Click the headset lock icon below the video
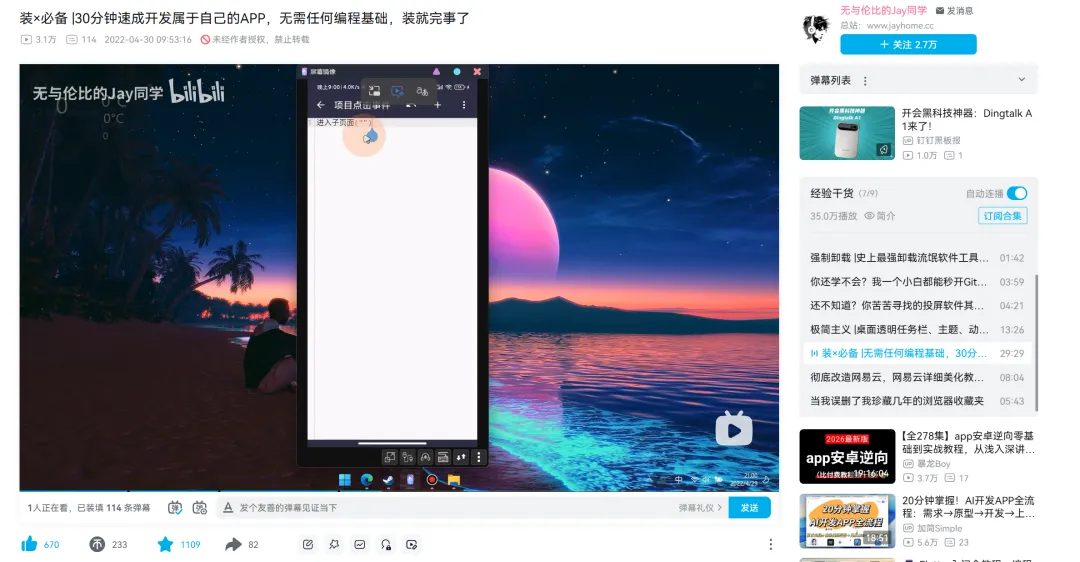 click(x=386, y=544)
